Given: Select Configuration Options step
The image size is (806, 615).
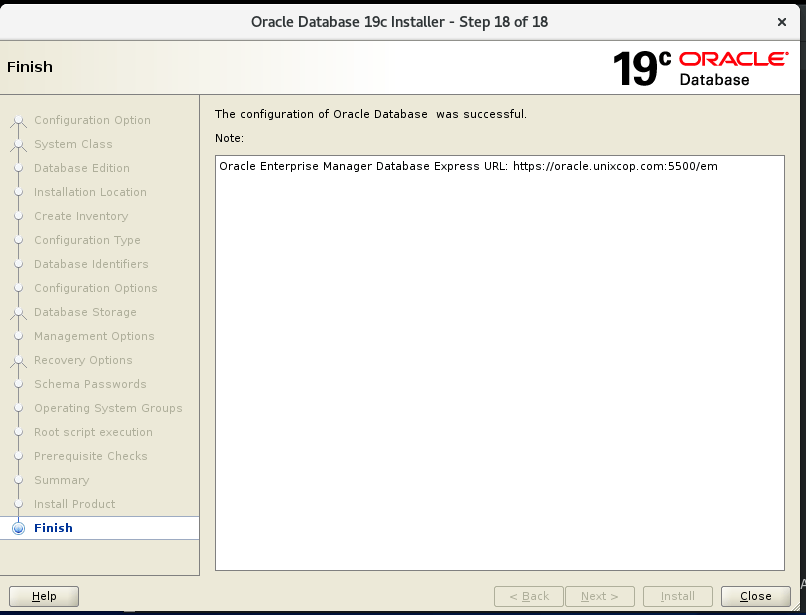Looking at the screenshot, I should click(x=96, y=288).
